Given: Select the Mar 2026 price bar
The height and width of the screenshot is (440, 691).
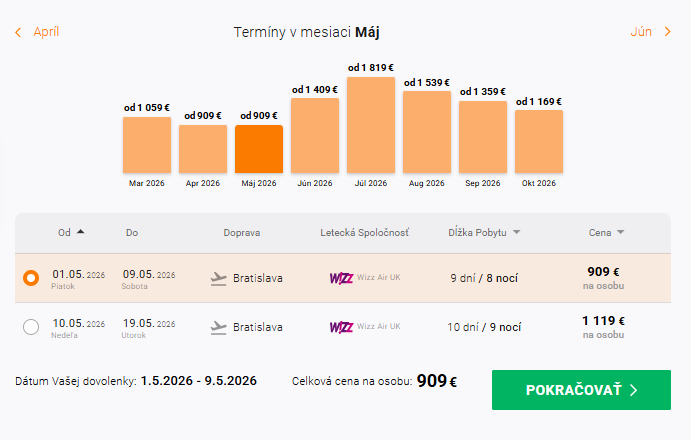Looking at the screenshot, I should 147,145.
